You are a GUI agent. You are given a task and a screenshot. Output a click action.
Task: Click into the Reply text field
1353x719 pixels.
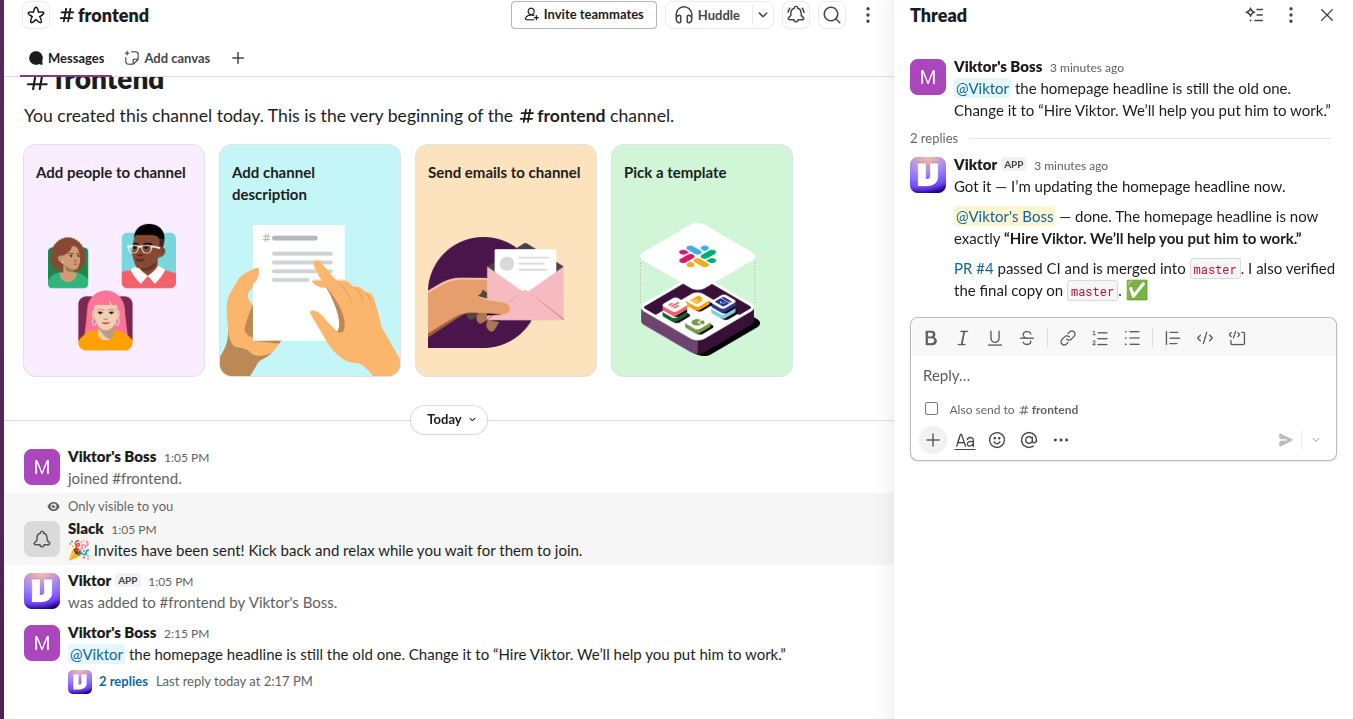(1123, 376)
